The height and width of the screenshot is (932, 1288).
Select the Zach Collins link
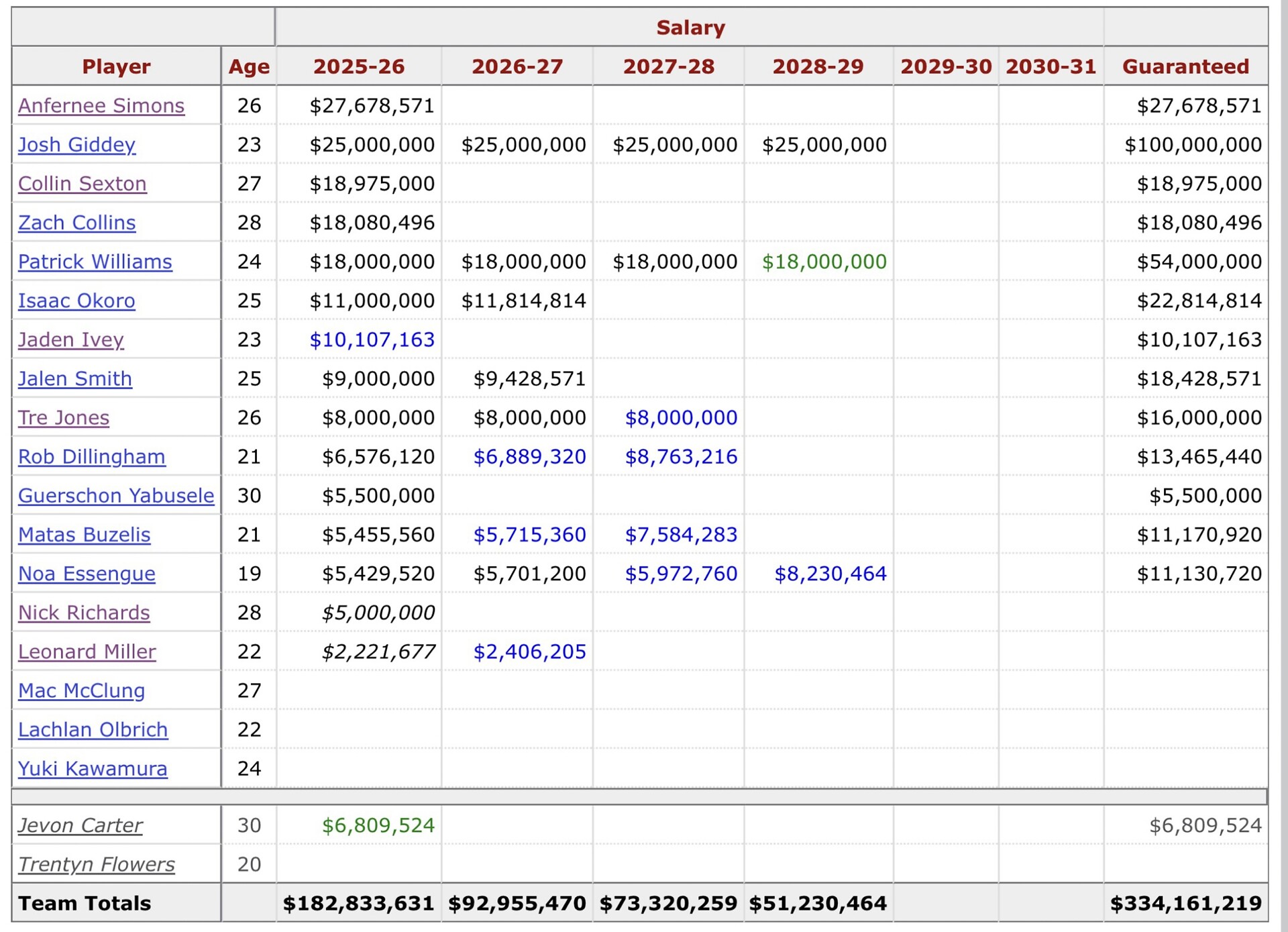[x=76, y=222]
